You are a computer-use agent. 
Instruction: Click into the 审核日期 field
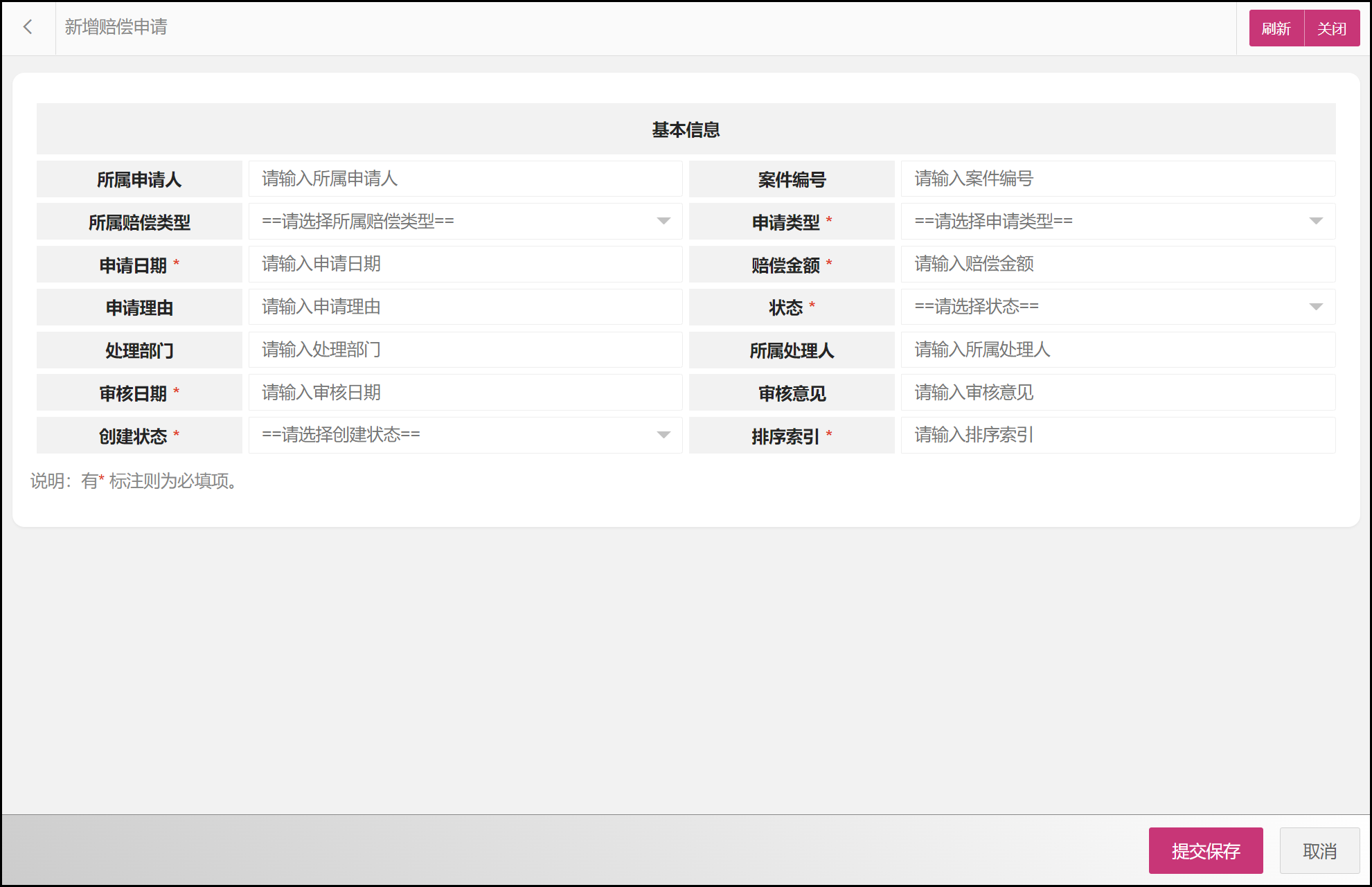465,393
